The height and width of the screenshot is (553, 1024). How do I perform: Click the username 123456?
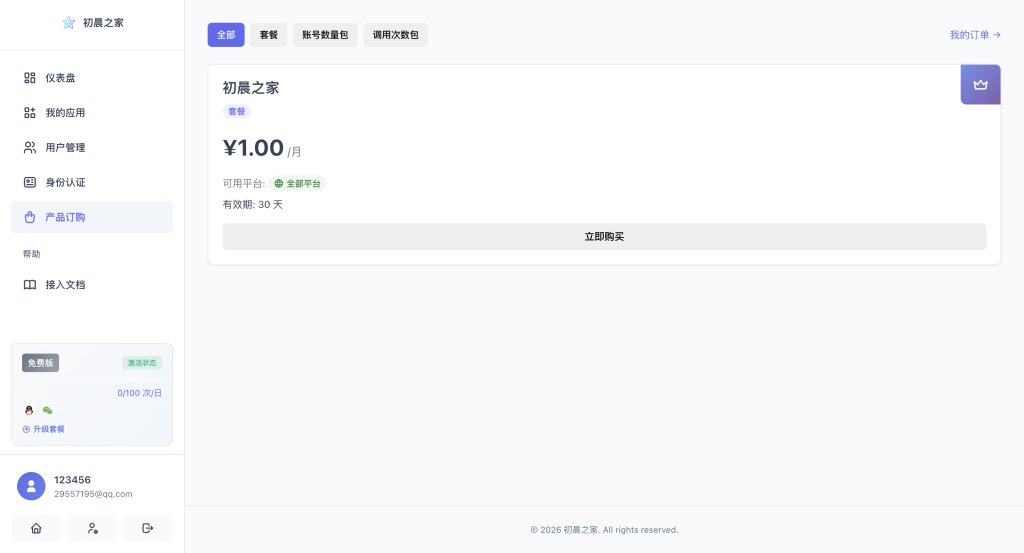(x=72, y=480)
